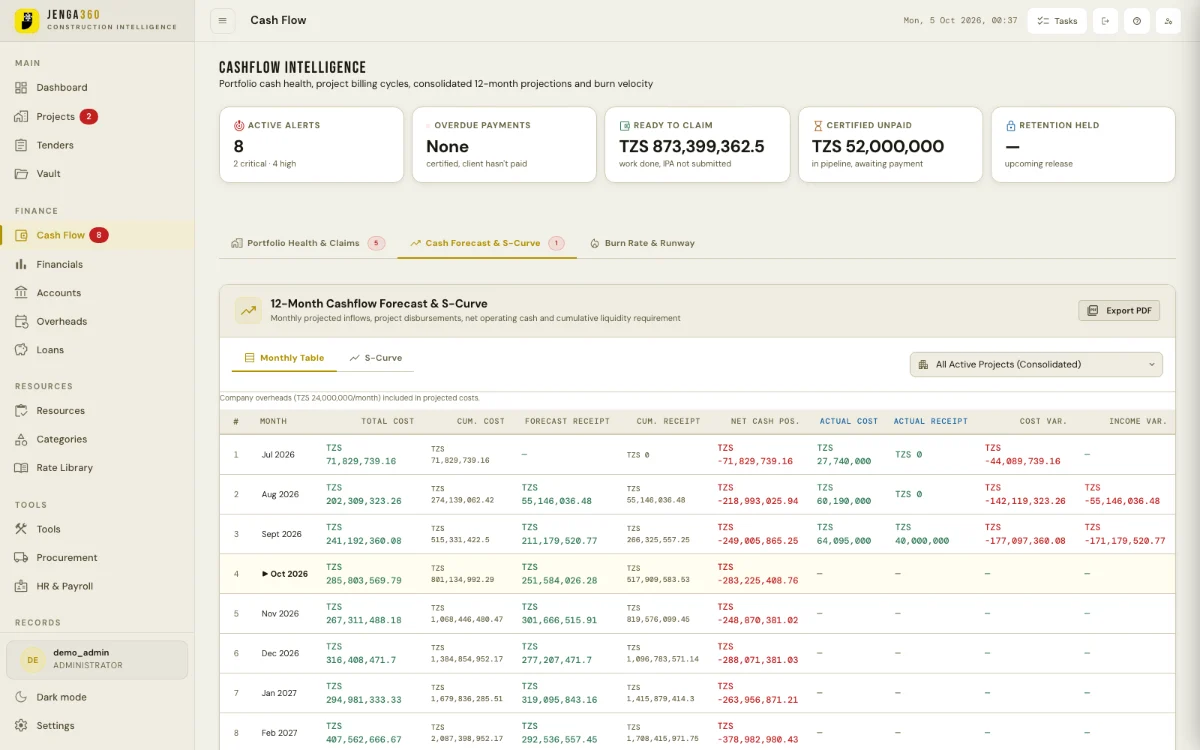1200x750 pixels.
Task: Click the logout icon in the top bar
Action: pyautogui.click(x=1106, y=21)
